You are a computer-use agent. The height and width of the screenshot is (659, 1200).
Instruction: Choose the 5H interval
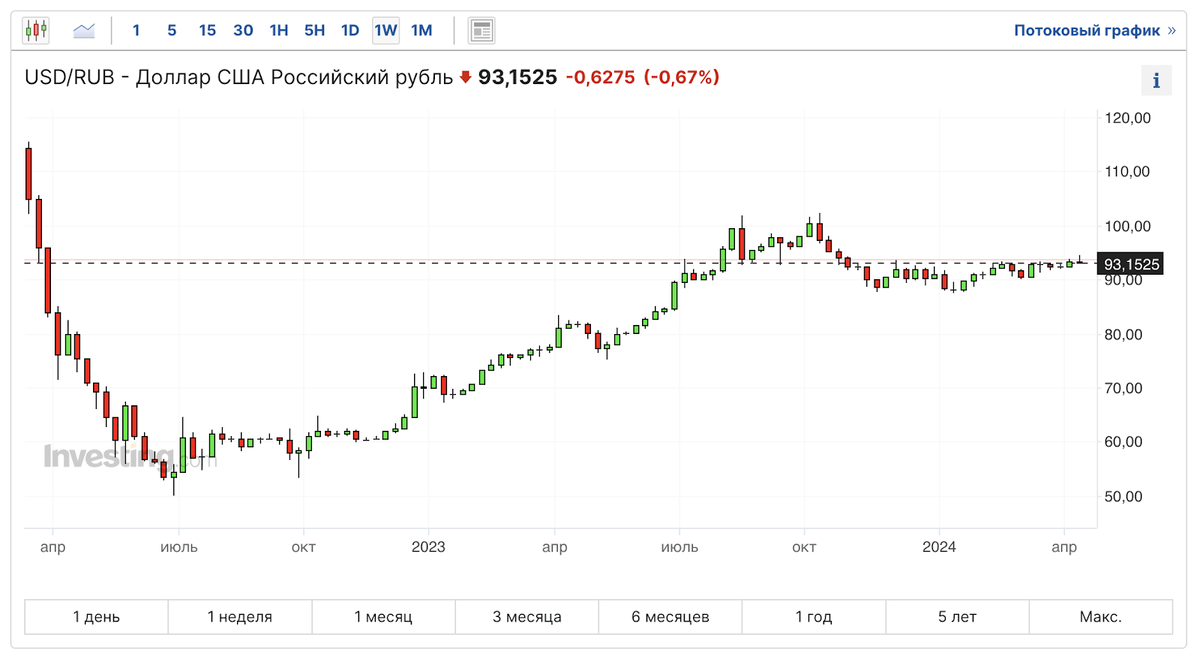314,30
